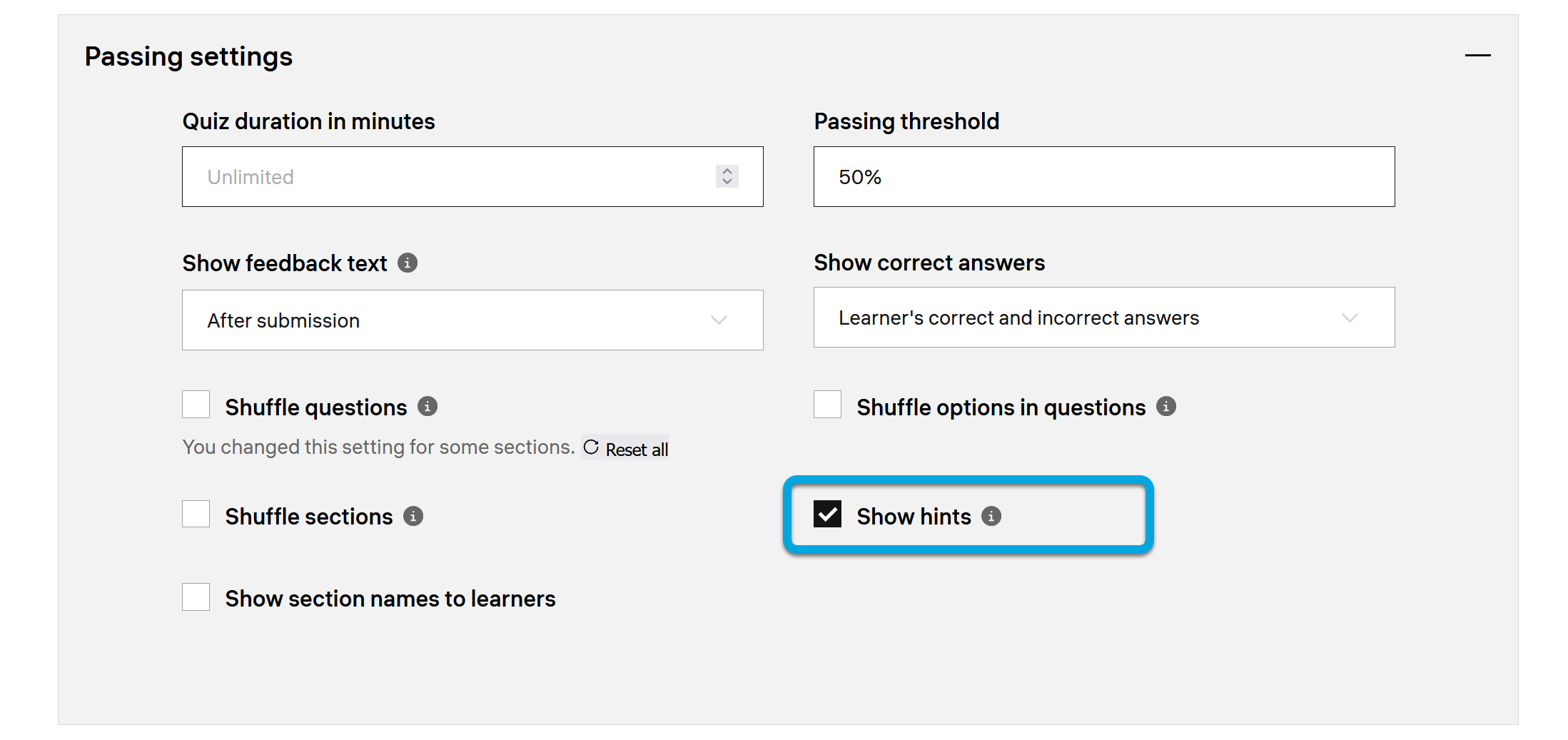
Task: Click the Quiz duration stepper arrows
Action: click(727, 176)
